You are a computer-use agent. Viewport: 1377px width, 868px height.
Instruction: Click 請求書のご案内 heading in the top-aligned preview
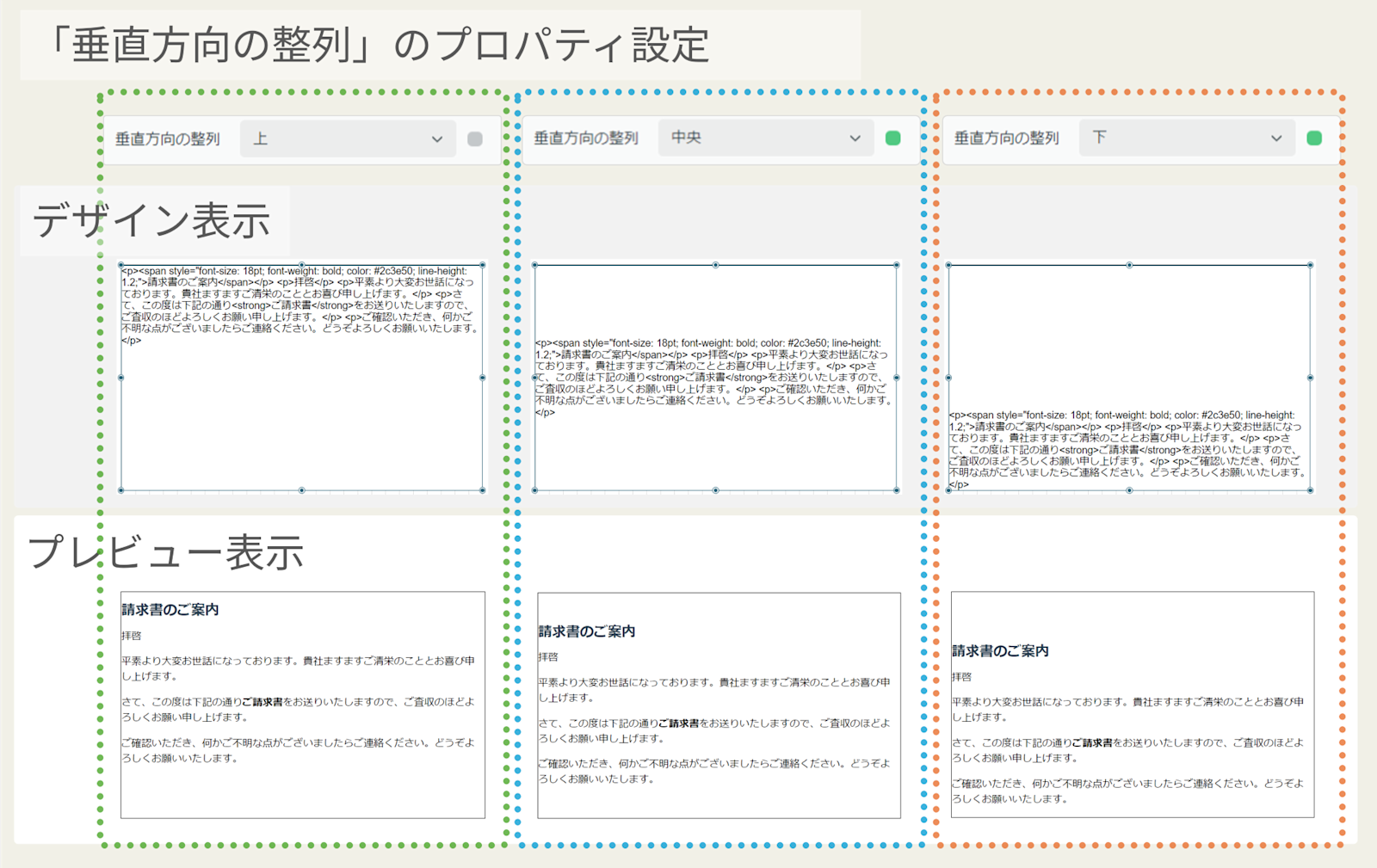[170, 610]
